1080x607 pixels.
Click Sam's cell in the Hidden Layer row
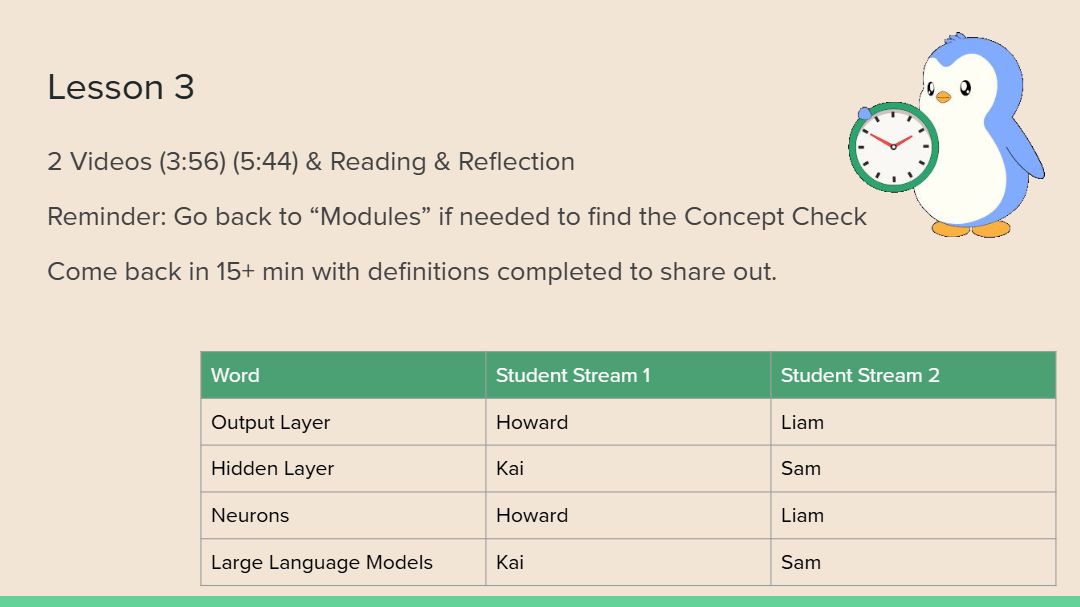click(x=913, y=469)
